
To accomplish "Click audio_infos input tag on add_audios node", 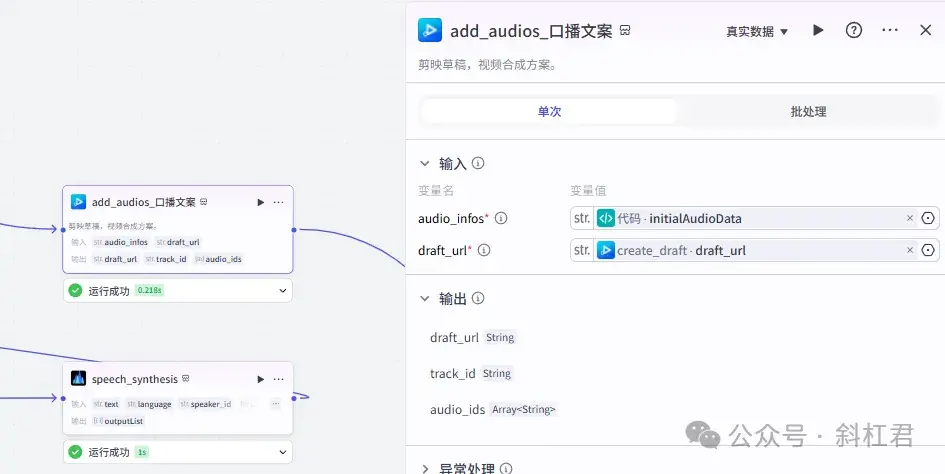I will coord(121,242).
